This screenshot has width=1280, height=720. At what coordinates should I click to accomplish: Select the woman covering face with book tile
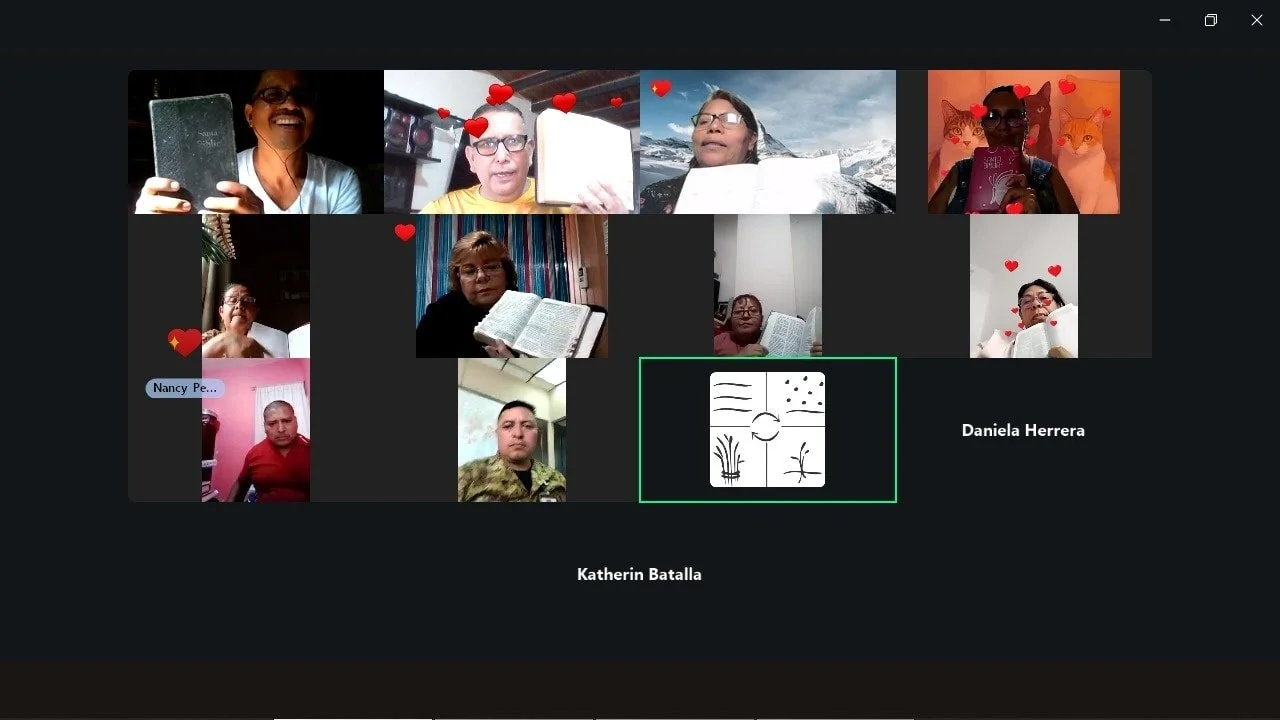point(1024,286)
